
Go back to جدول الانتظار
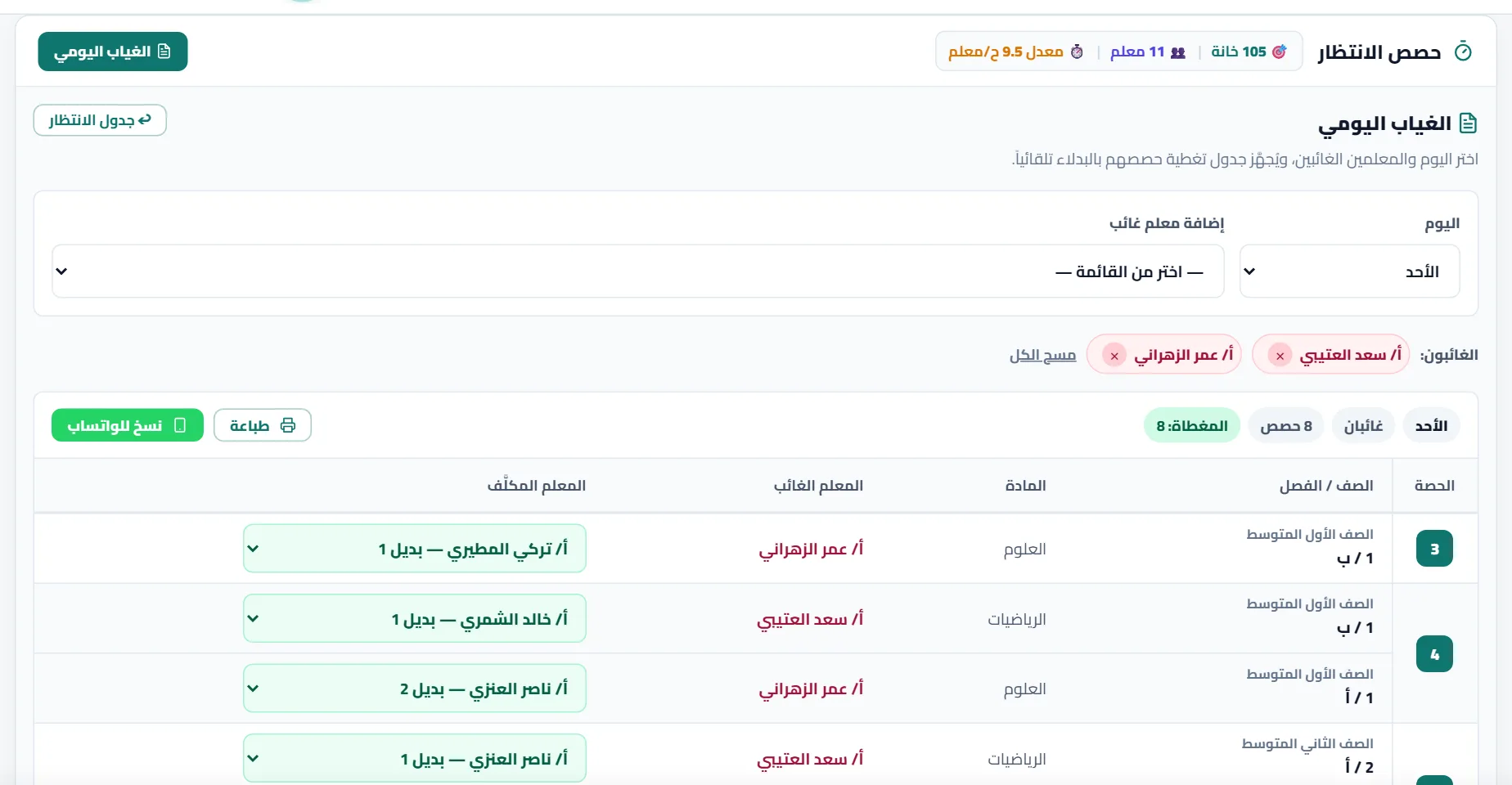pos(100,120)
